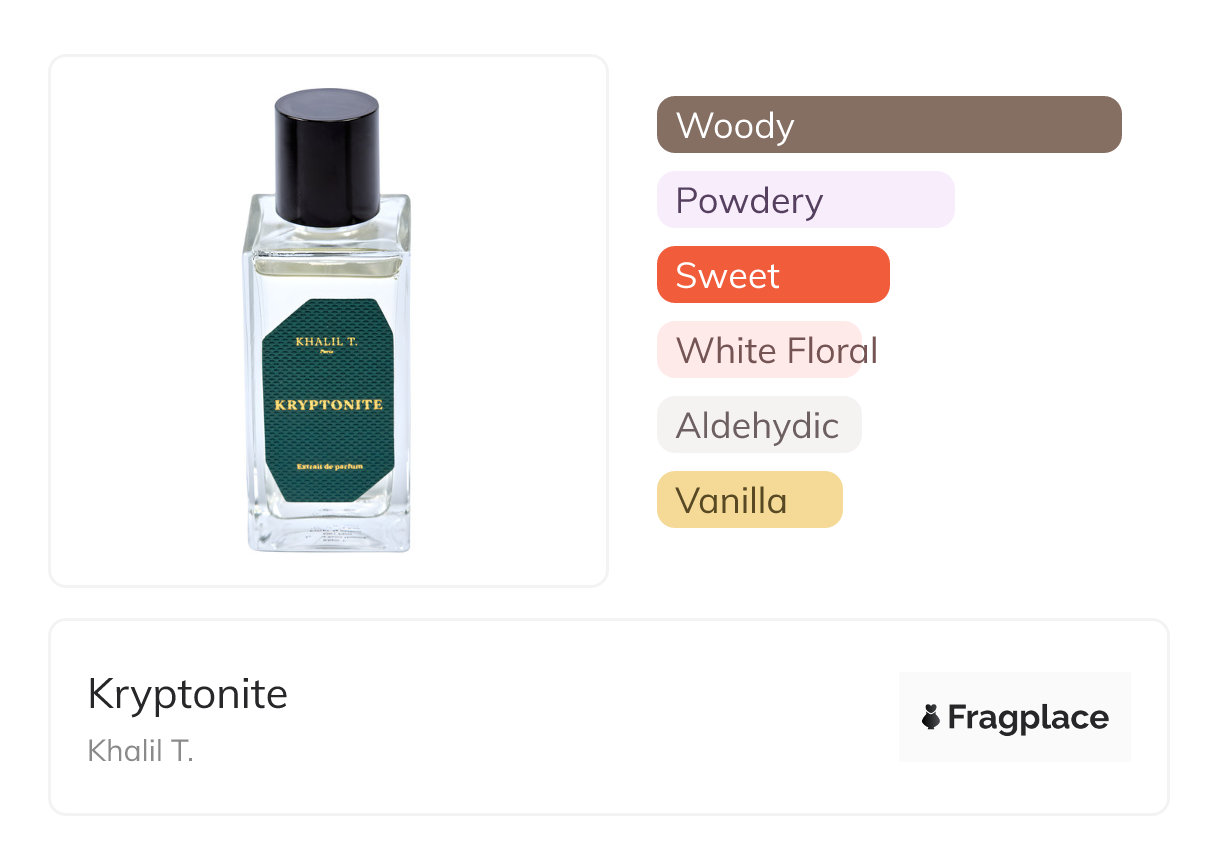Select the Powdery accord bar
Image resolution: width=1218 pixels, height=864 pixels.
tap(805, 200)
